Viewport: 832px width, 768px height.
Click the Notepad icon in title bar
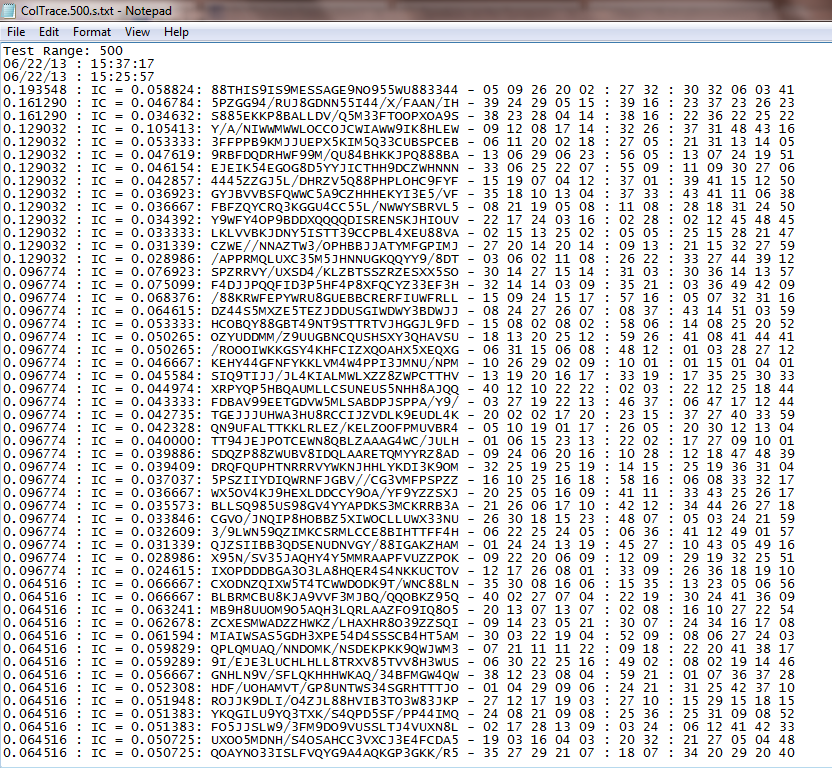pos(10,10)
